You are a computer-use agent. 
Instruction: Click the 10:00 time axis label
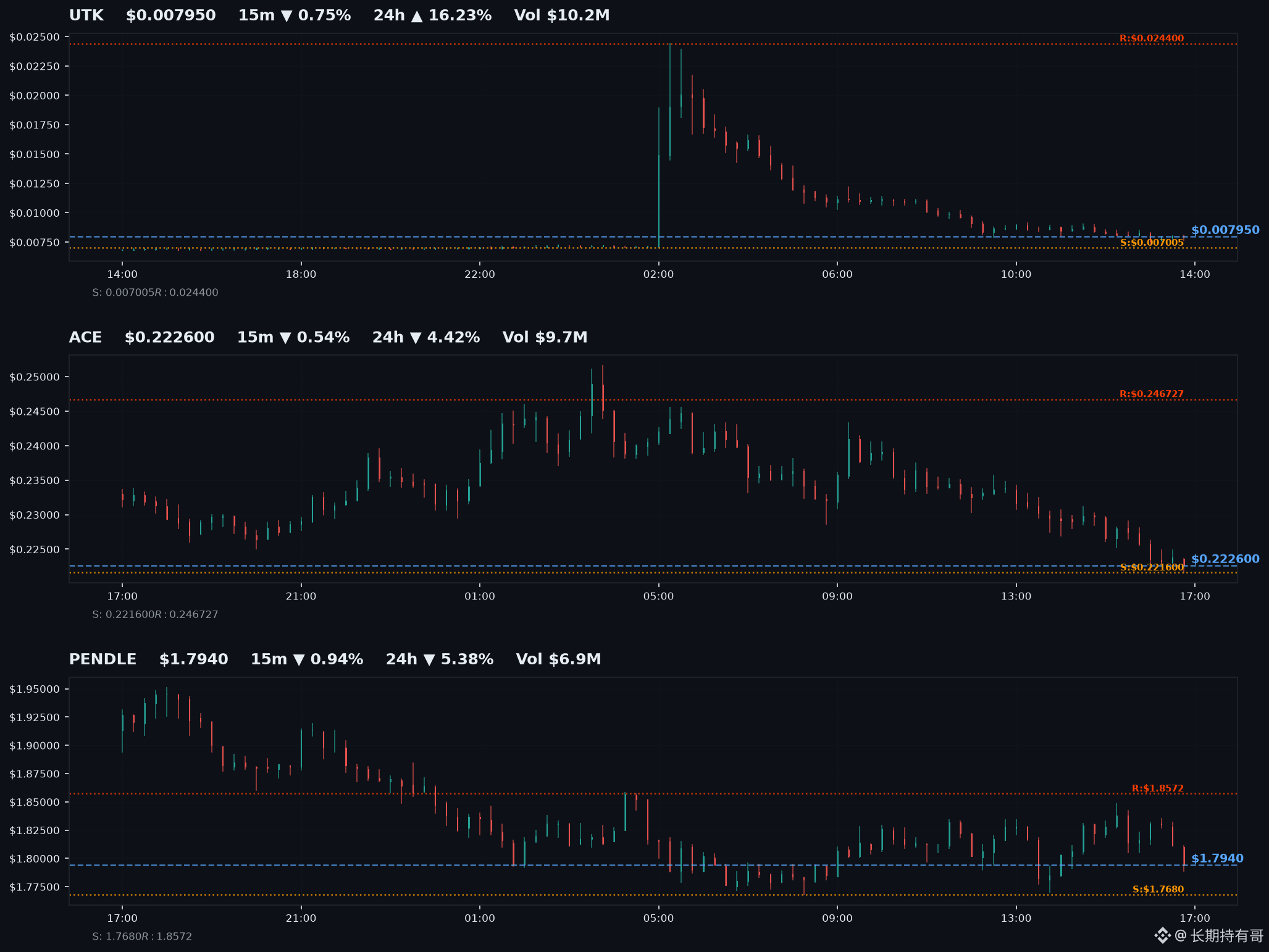1016,275
